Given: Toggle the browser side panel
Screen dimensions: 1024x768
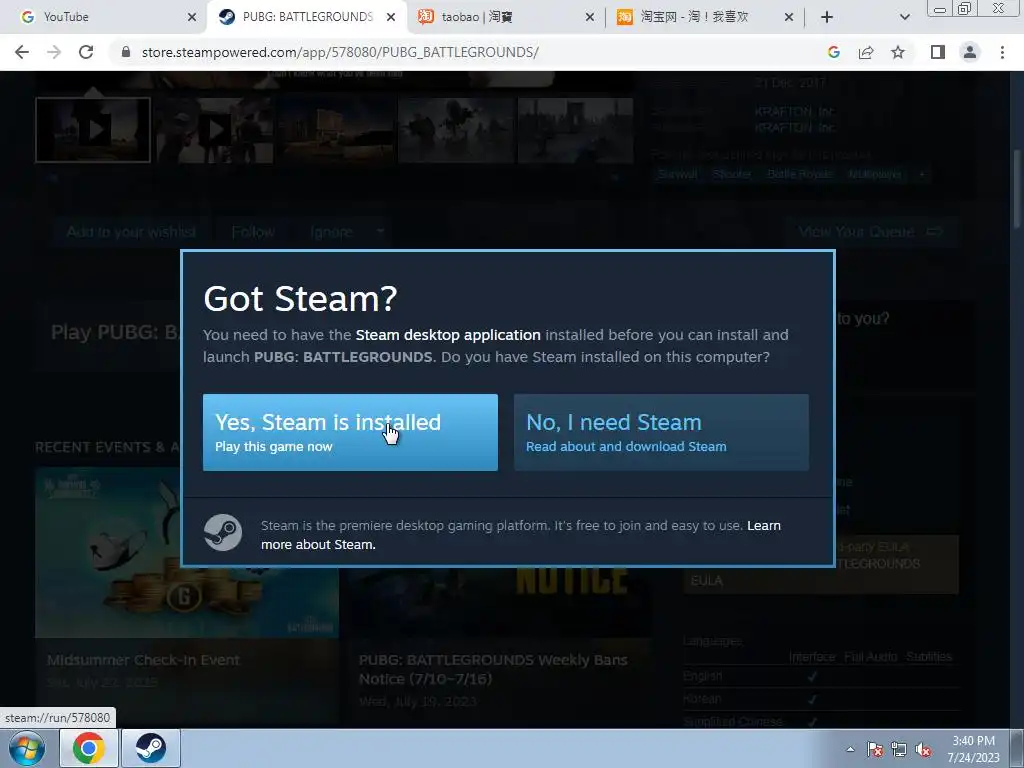Looking at the screenshot, I should (938, 52).
